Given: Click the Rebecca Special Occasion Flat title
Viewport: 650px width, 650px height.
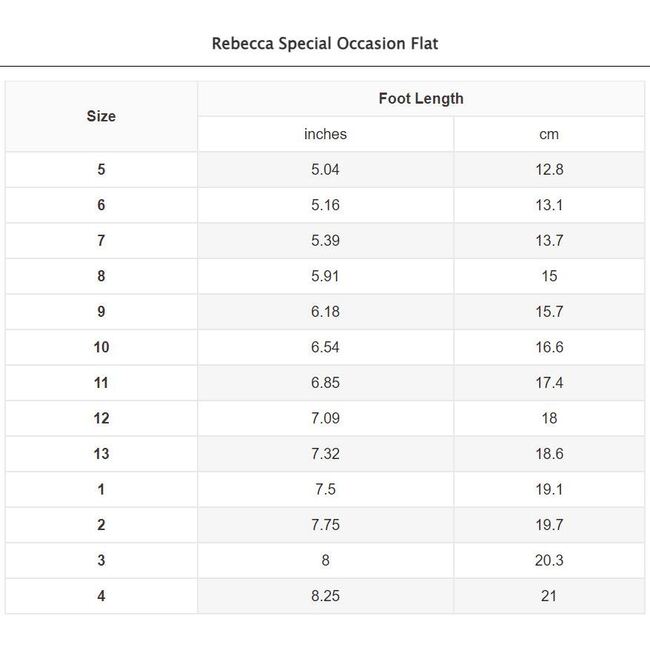Looking at the screenshot, I should 325,44.
